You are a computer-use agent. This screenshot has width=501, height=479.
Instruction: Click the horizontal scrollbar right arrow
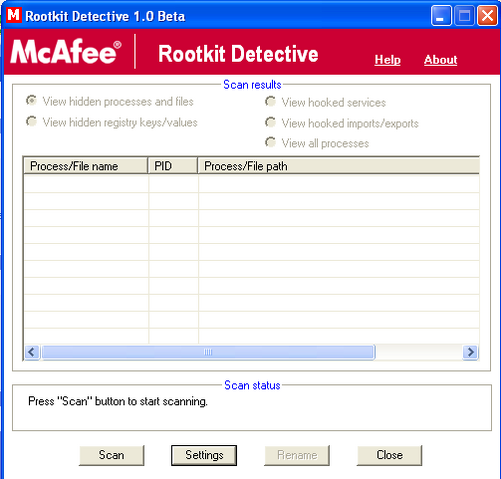471,352
